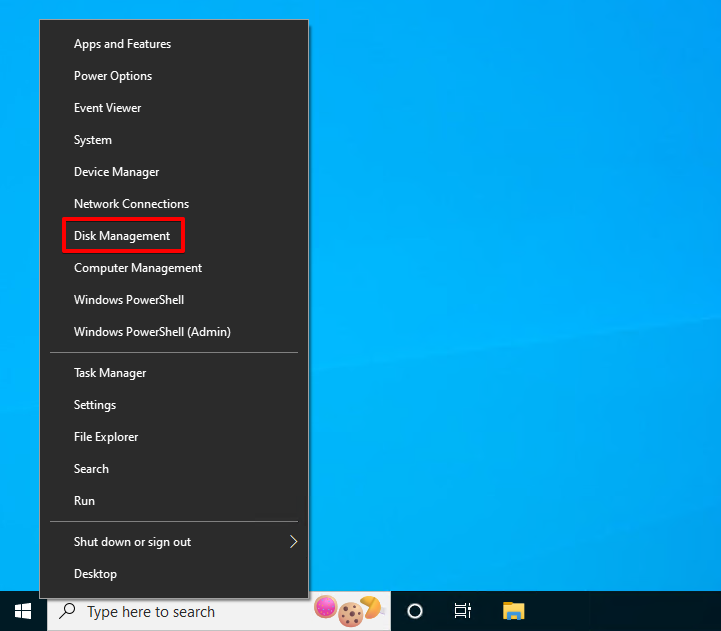The image size is (721, 631).
Task: Click the Windows Start button
Action: pyautogui.click(x=23, y=611)
